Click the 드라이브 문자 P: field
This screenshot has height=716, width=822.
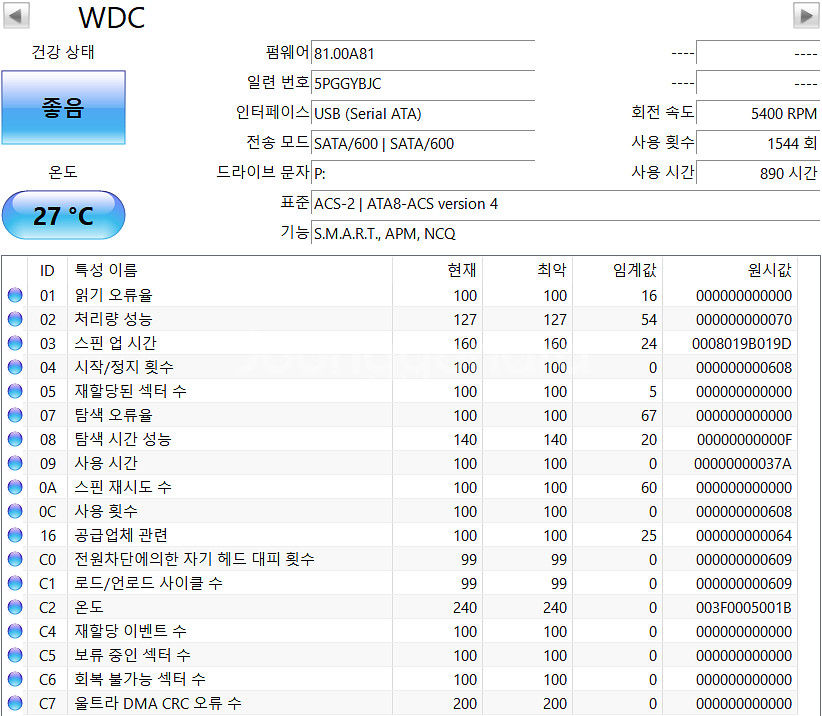tap(420, 173)
